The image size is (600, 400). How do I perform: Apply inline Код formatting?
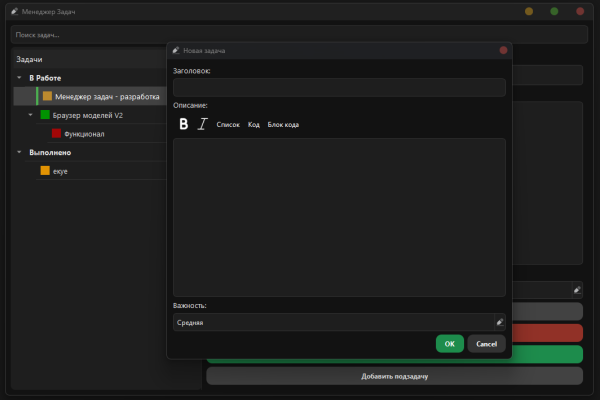click(x=254, y=124)
